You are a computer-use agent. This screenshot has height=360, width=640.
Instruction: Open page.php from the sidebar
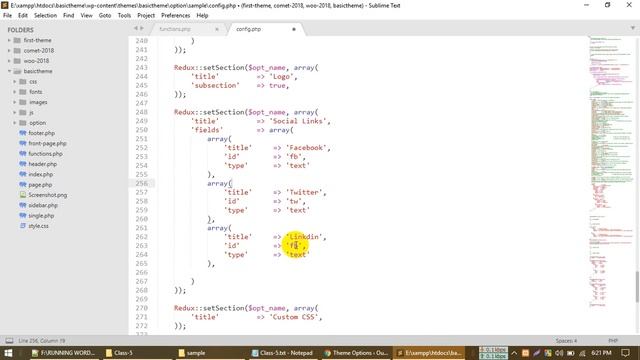40,184
